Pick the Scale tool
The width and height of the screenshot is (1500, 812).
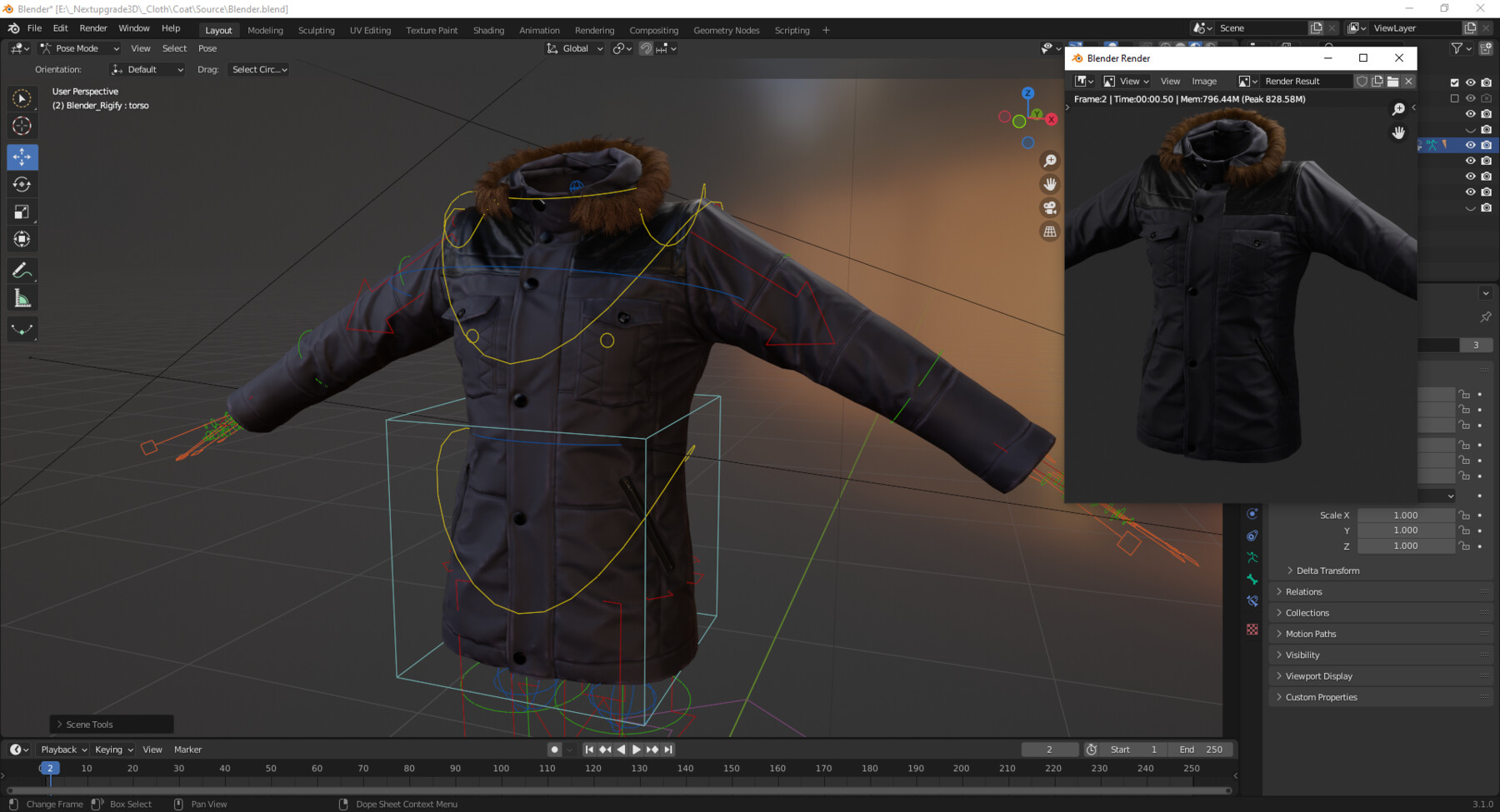[x=22, y=212]
